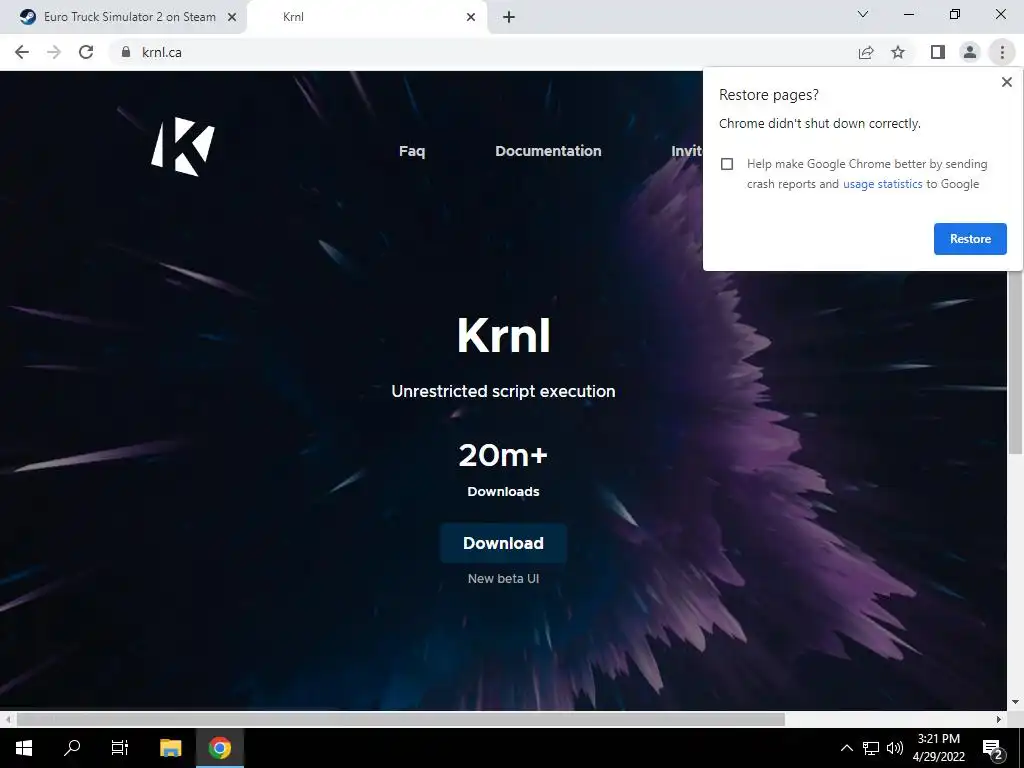Click the Chrome taskbar icon
Image resolution: width=1024 pixels, height=768 pixels.
220,748
